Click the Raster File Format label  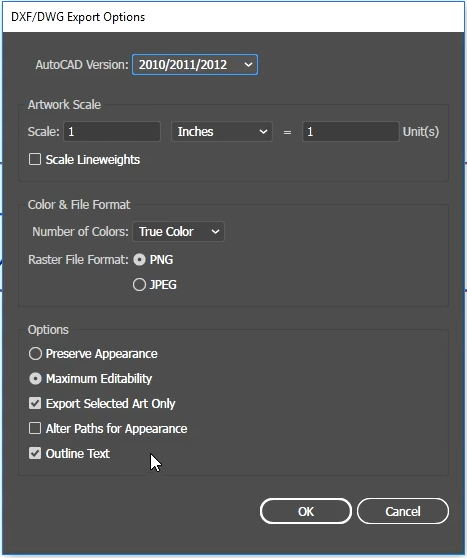click(78, 260)
